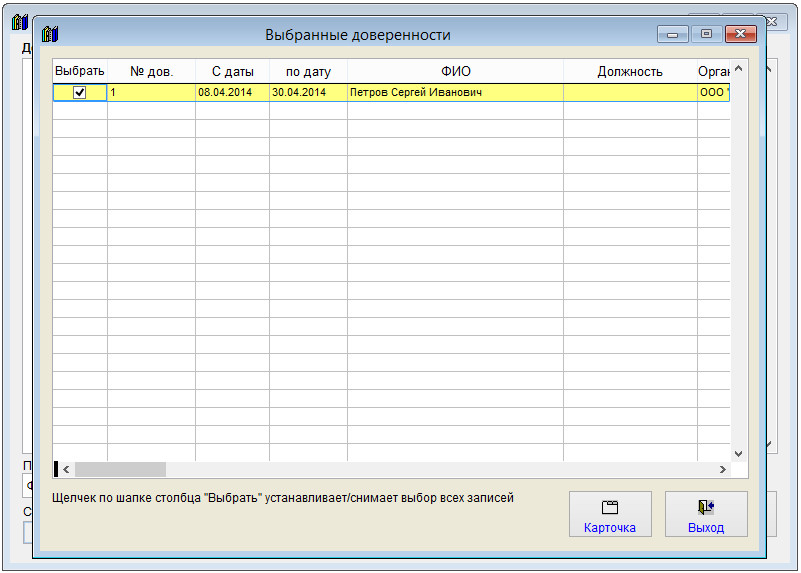The width and height of the screenshot is (801, 573).
Task: Click the Должность column header
Action: click(630, 71)
